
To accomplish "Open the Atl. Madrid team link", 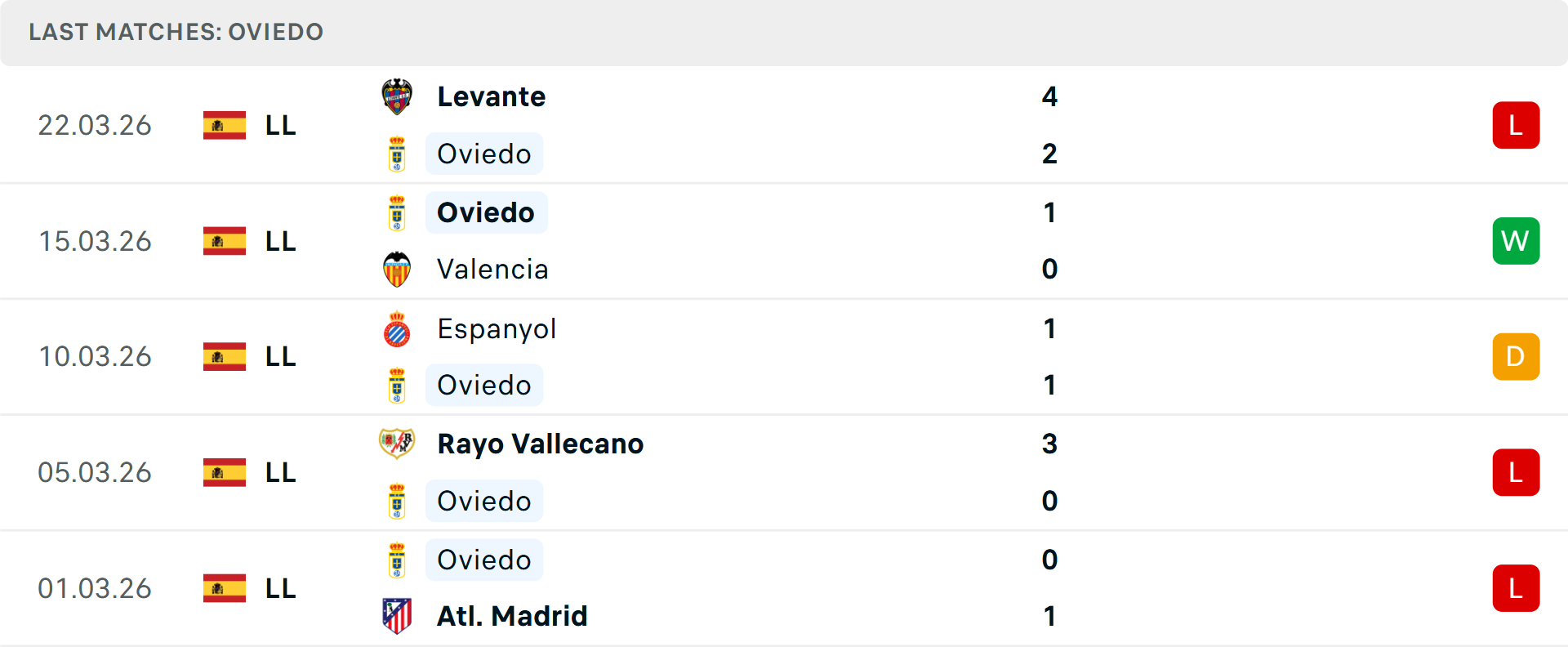I will (x=512, y=616).
